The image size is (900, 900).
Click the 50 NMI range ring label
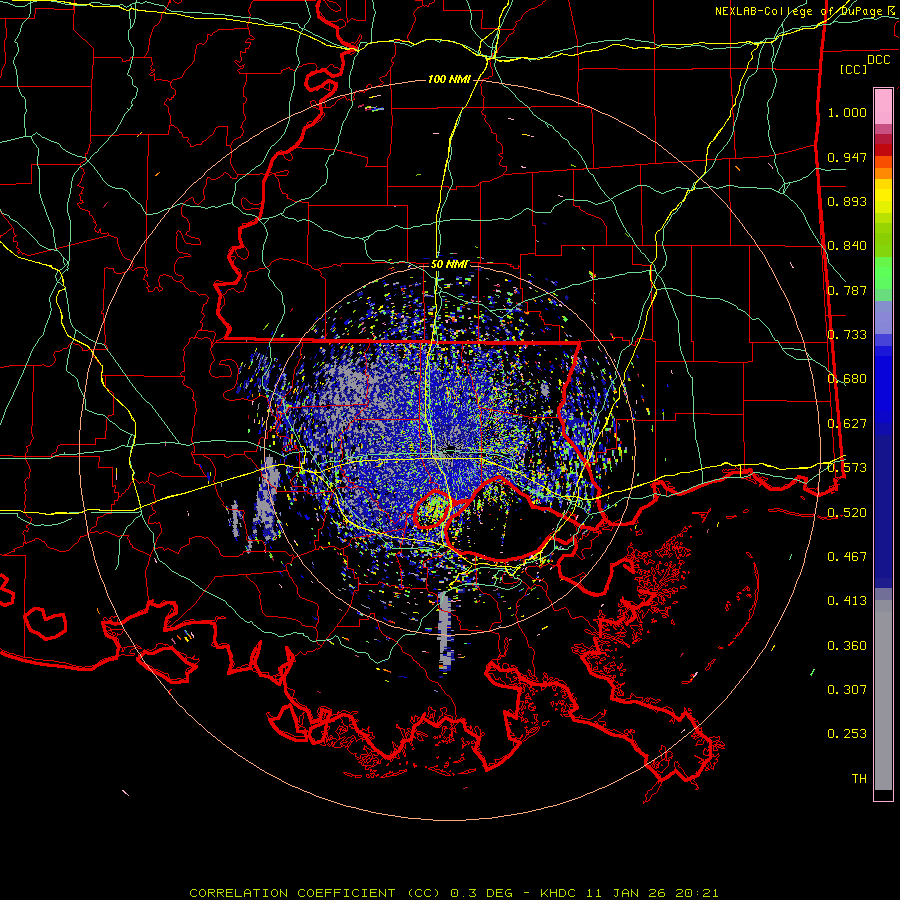449,264
